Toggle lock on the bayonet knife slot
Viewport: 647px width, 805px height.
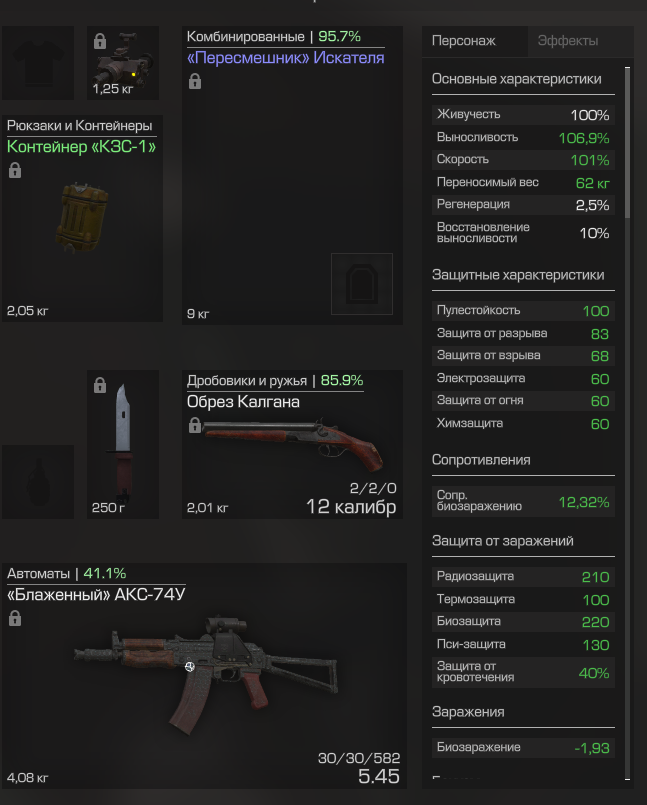(100, 385)
